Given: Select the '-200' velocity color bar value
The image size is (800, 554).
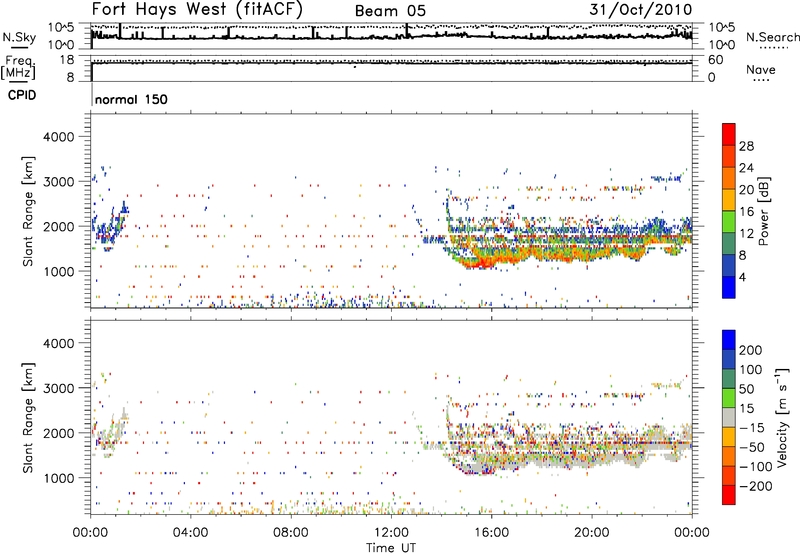Looking at the screenshot, I should click(755, 486).
